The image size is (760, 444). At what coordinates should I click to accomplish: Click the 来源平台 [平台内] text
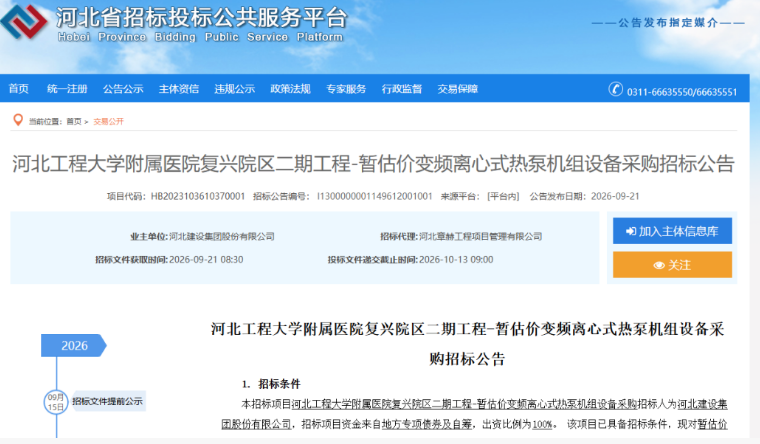(x=480, y=196)
